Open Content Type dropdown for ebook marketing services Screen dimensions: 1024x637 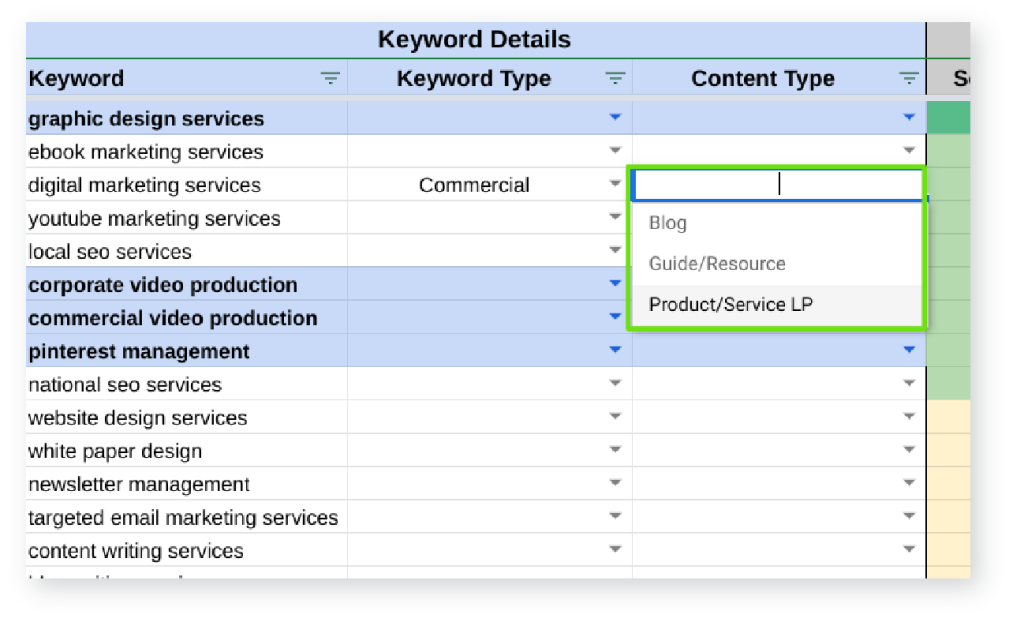click(x=909, y=151)
